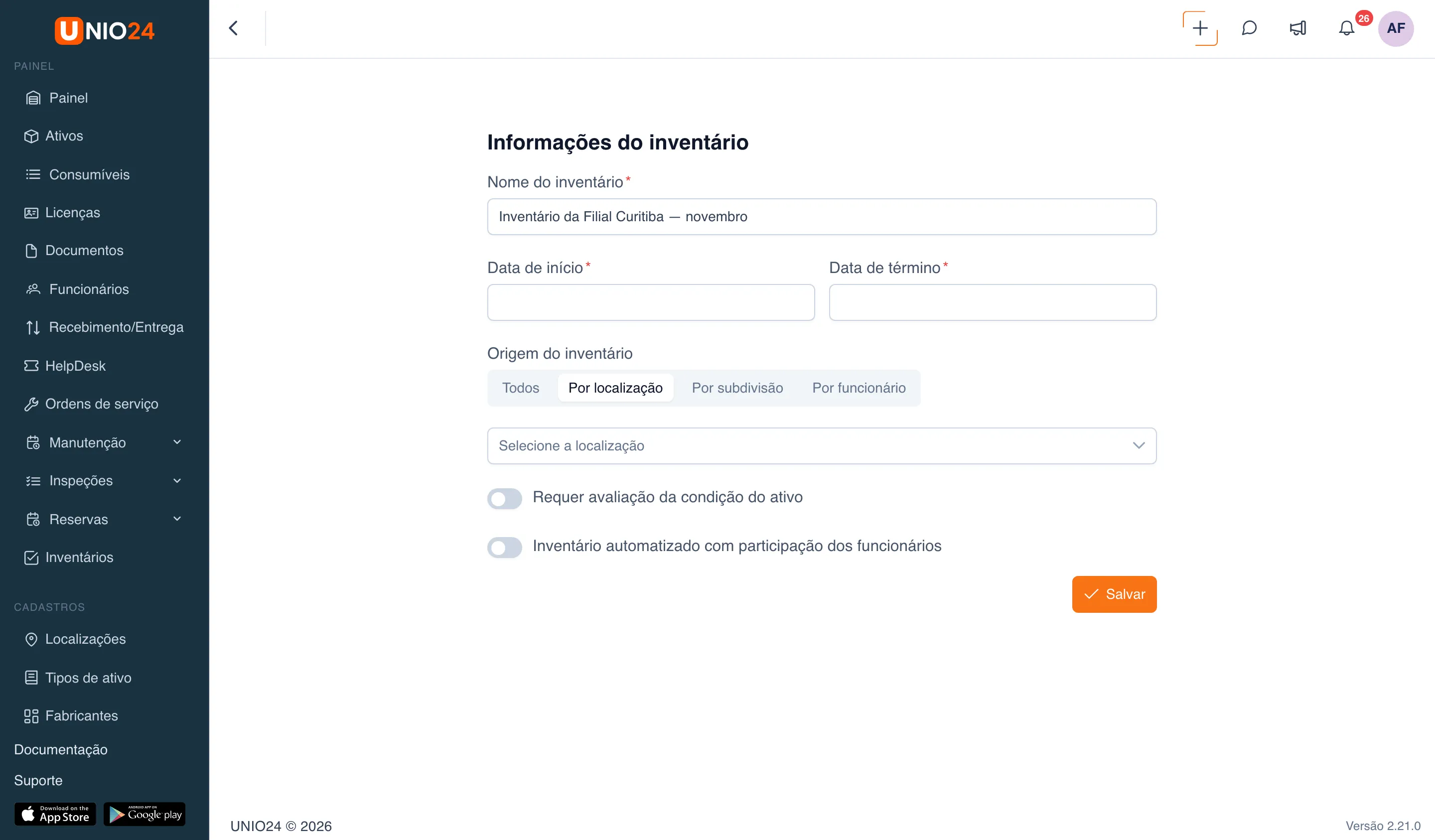Viewport: 1435px width, 840px height.
Task: Open the Suporte link
Action: coord(38,780)
